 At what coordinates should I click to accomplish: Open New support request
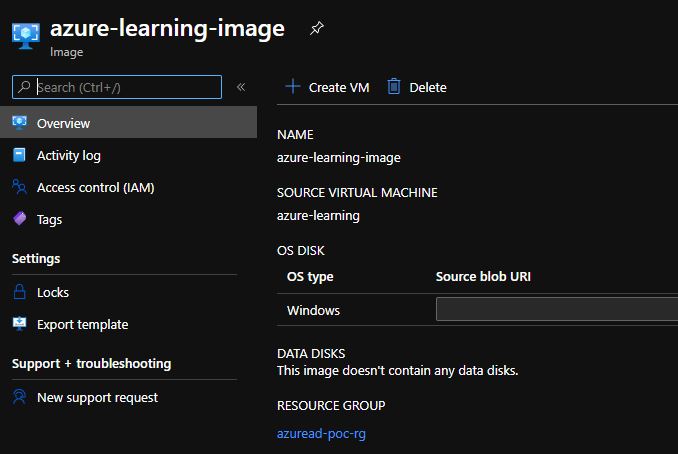[x=97, y=397]
